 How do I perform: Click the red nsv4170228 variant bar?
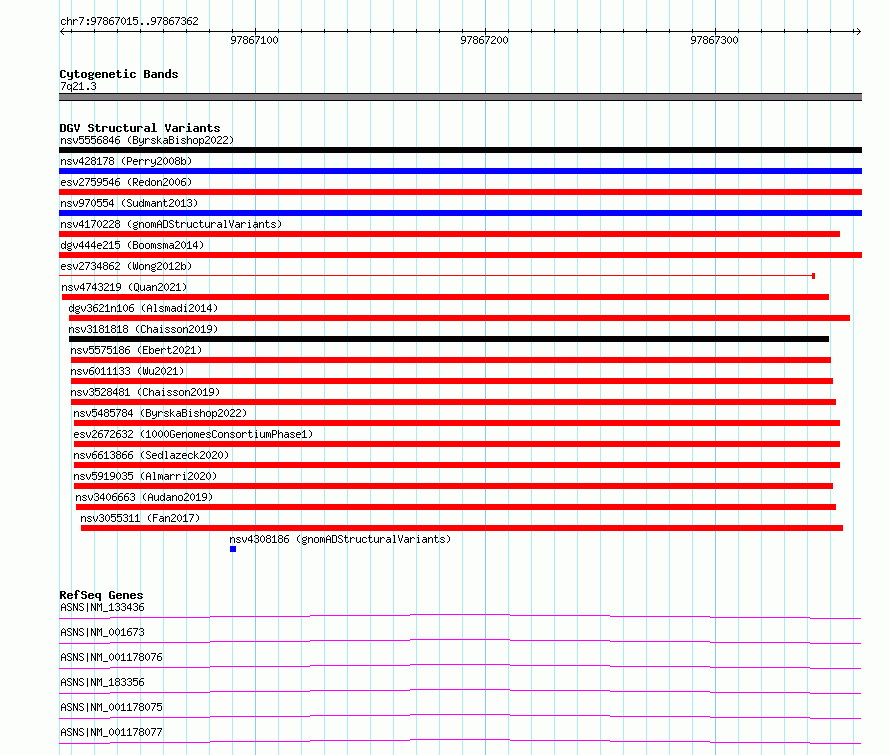(x=450, y=234)
